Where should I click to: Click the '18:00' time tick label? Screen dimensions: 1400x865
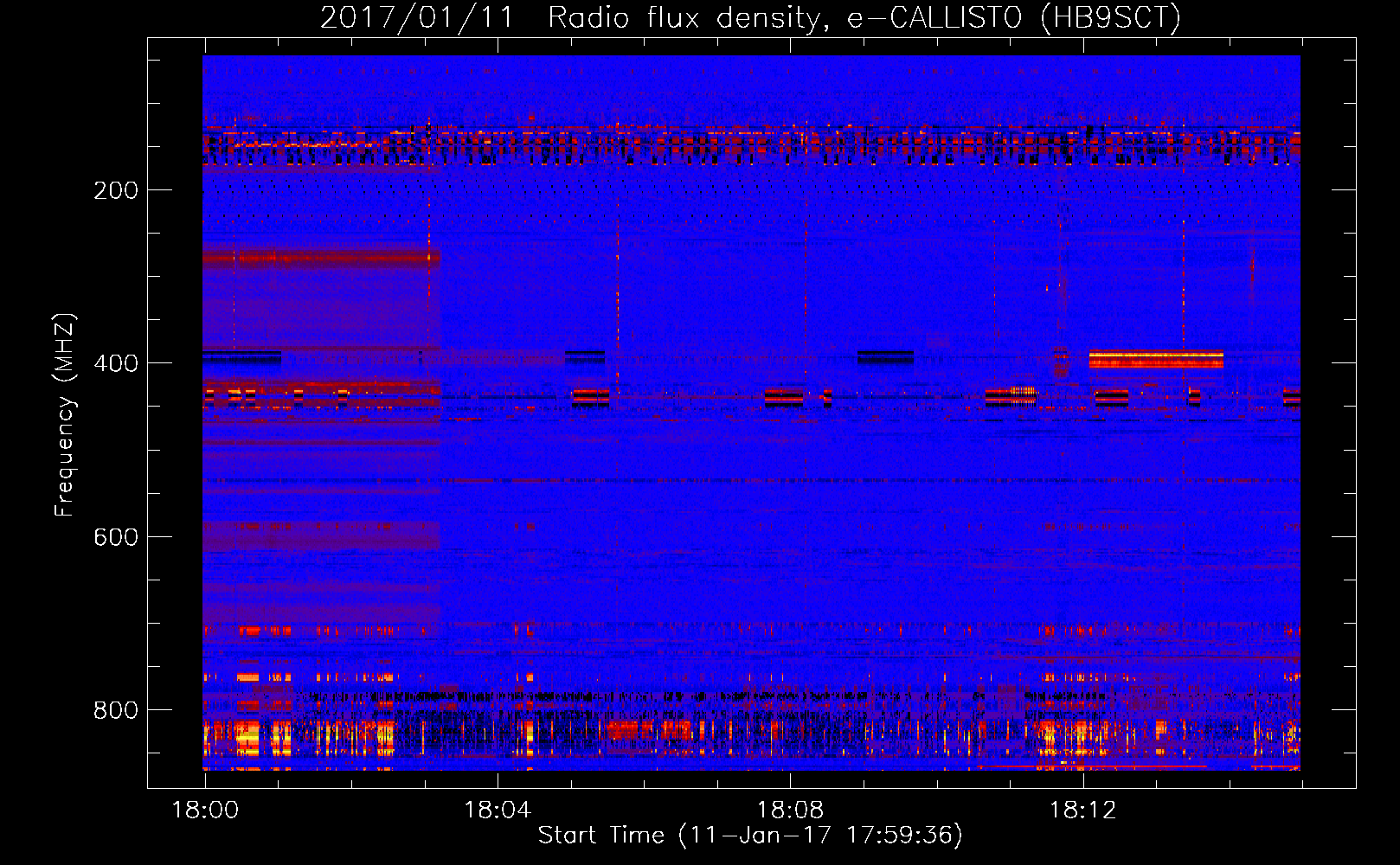pos(205,810)
